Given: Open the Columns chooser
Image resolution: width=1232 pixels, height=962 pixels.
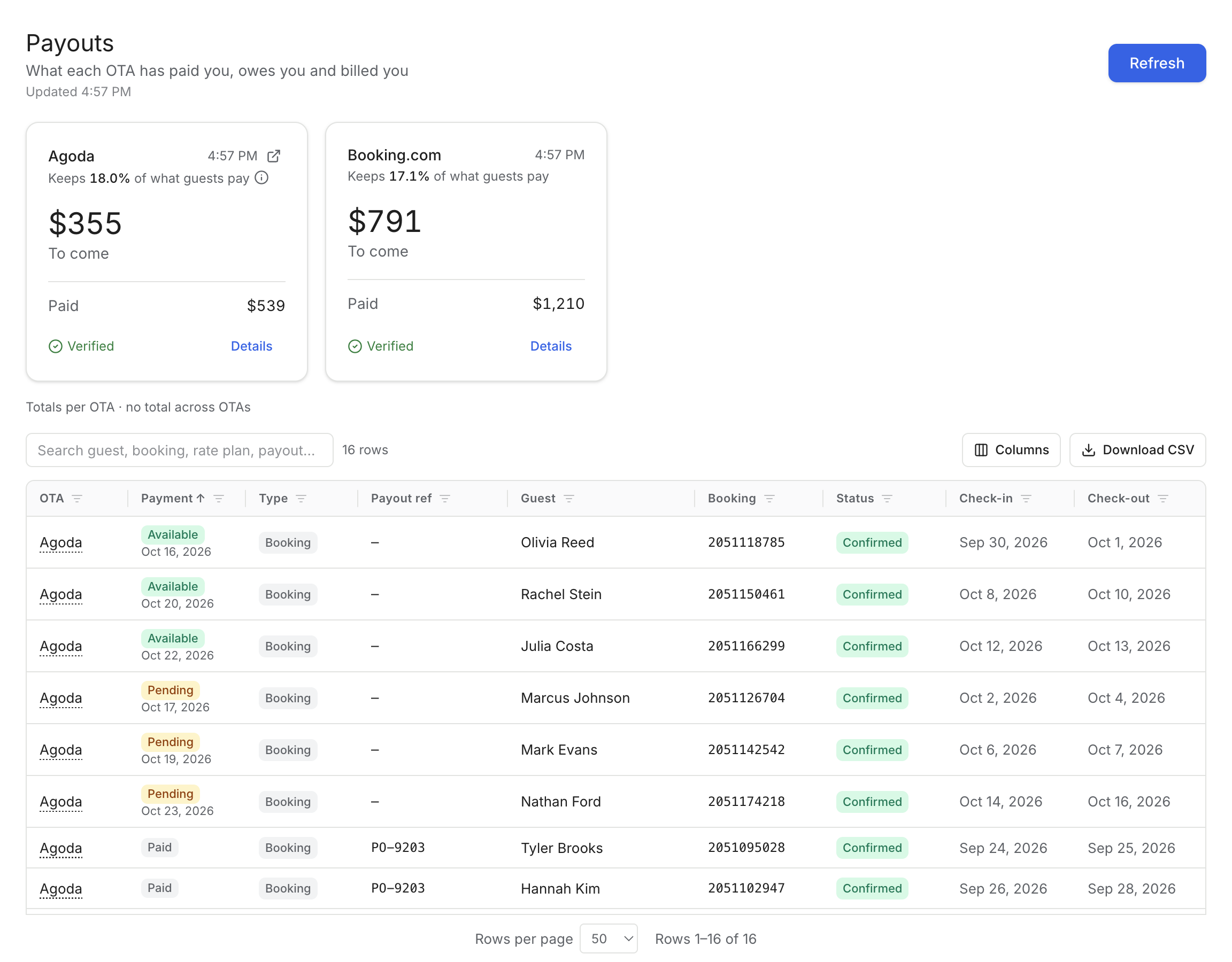Looking at the screenshot, I should pyautogui.click(x=1012, y=450).
